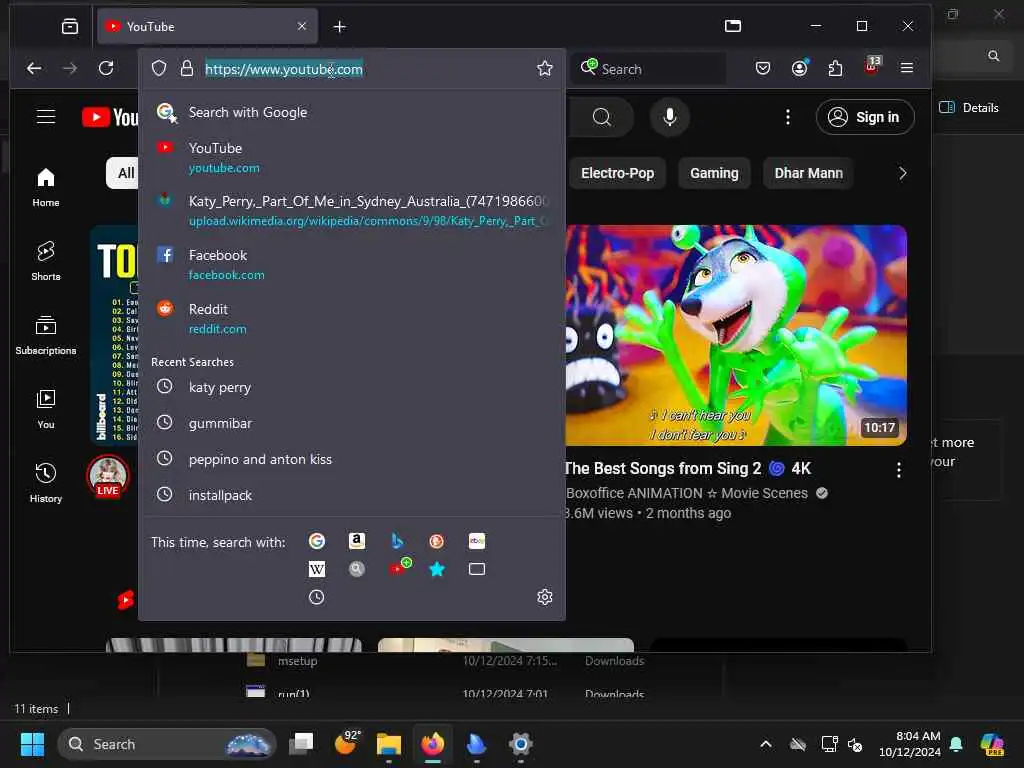The image size is (1024, 768).
Task: Select the Dhar Mann filter chip
Action: (x=808, y=173)
